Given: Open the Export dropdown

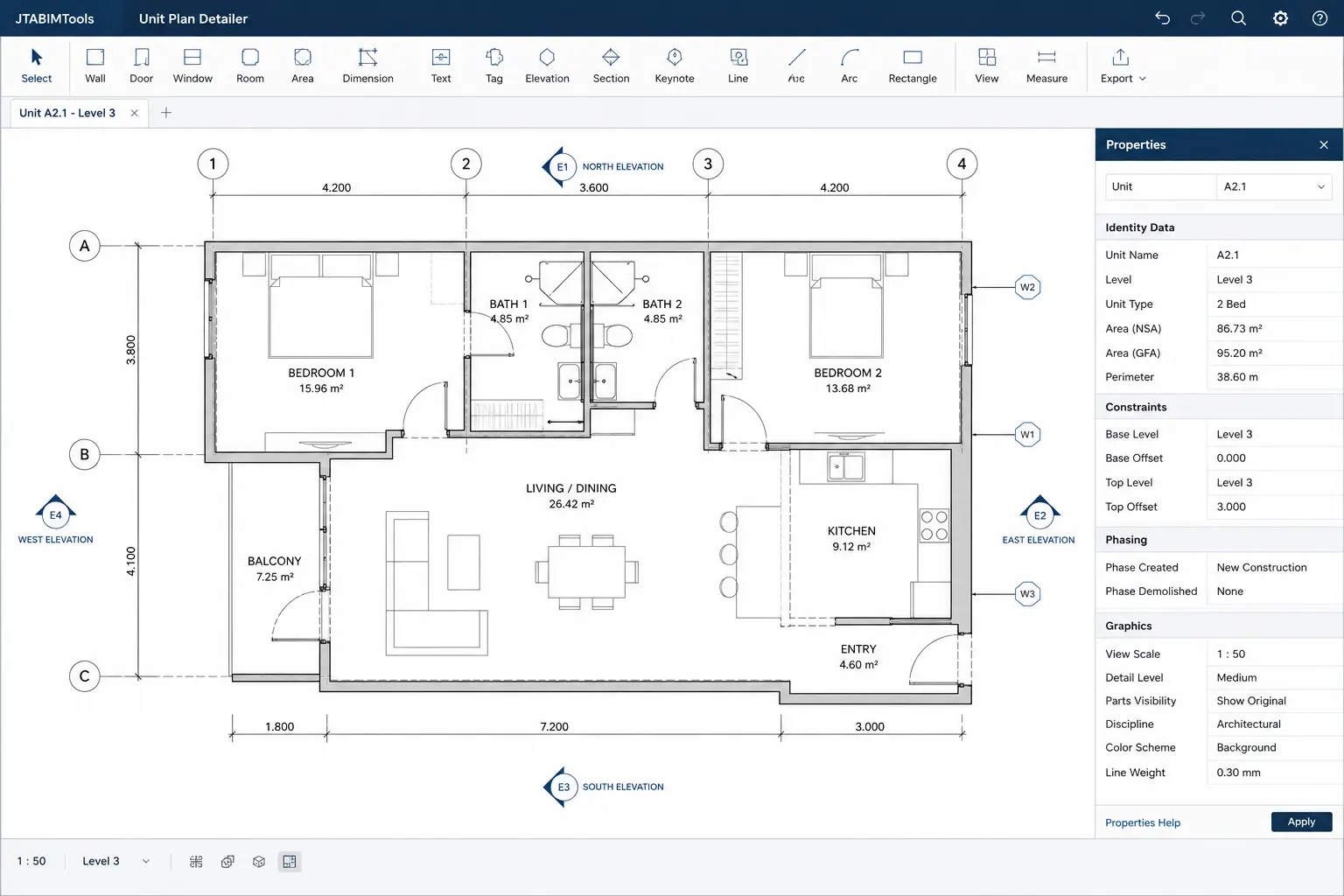Looking at the screenshot, I should [1123, 66].
